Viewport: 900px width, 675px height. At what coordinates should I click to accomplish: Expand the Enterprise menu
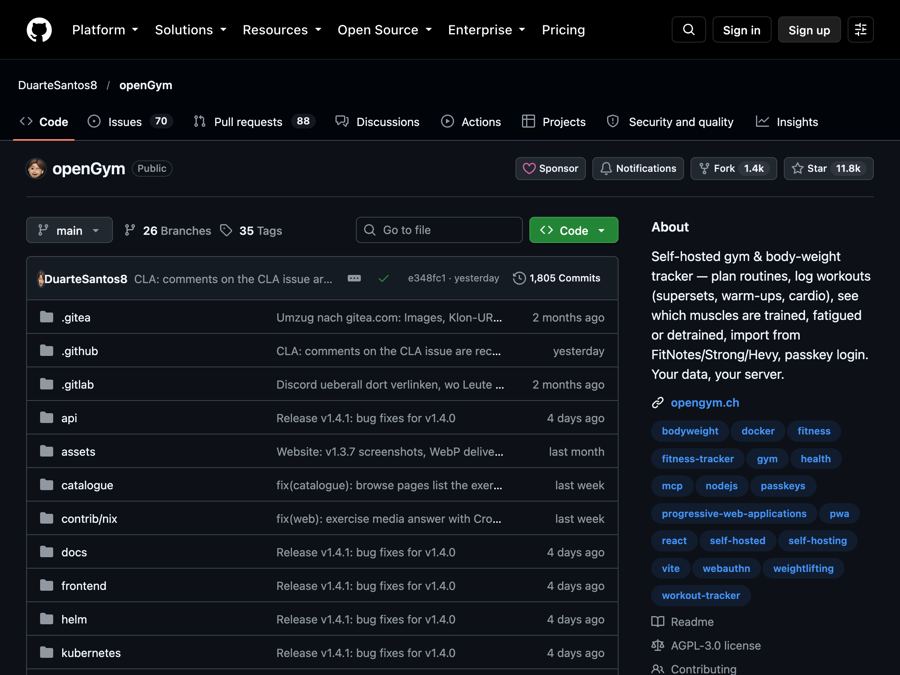487,30
